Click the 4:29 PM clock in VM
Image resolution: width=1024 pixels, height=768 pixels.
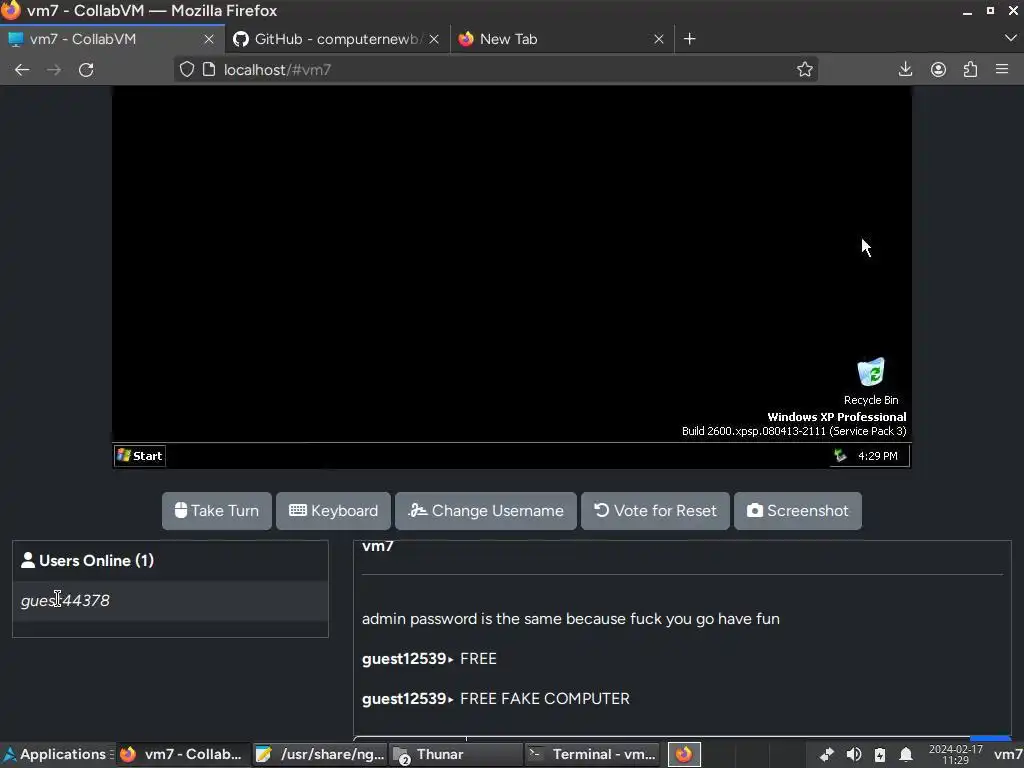click(x=878, y=456)
